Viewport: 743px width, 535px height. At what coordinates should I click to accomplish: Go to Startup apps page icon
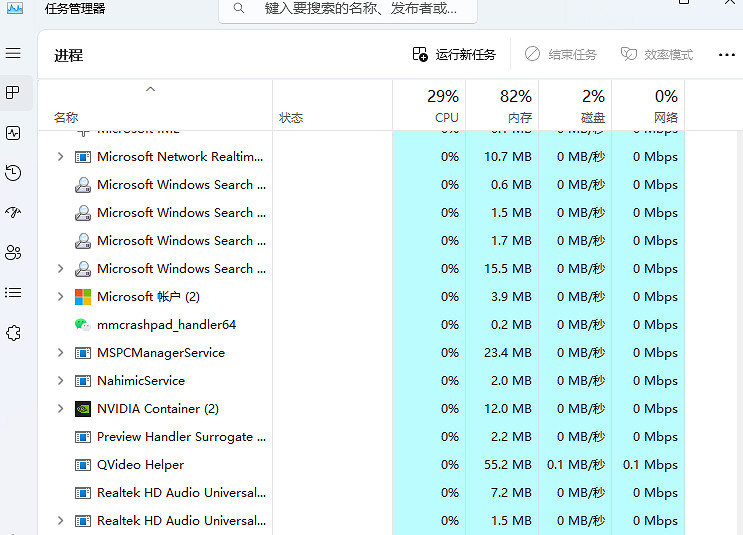tap(13, 213)
